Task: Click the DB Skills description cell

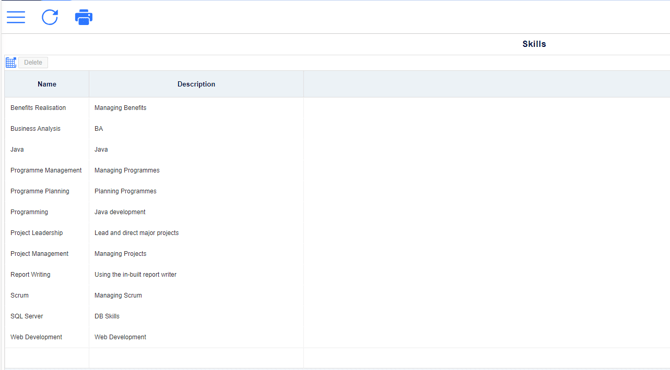Action: [196, 316]
